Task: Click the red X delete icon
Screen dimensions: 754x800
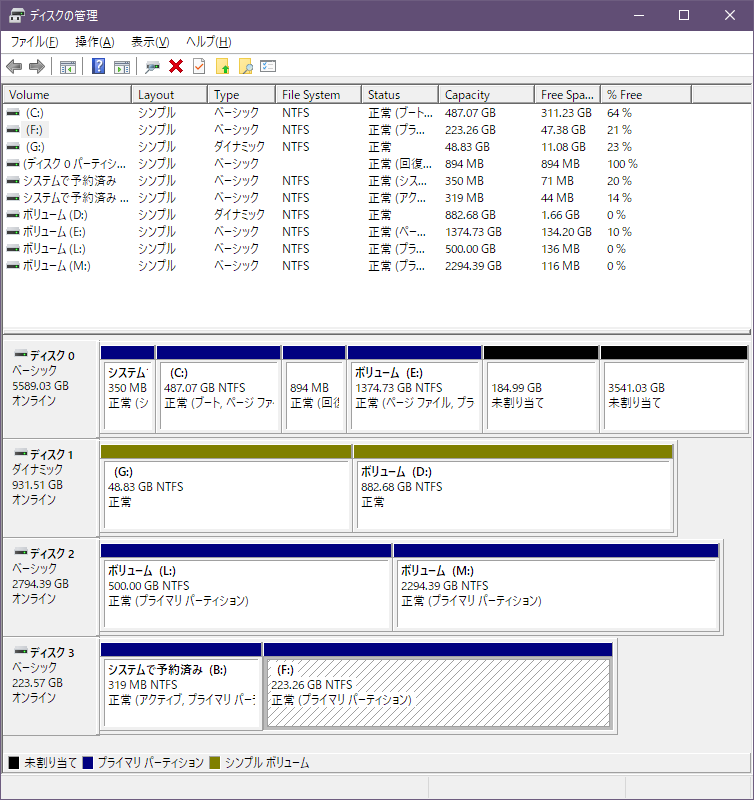Action: tap(176, 66)
